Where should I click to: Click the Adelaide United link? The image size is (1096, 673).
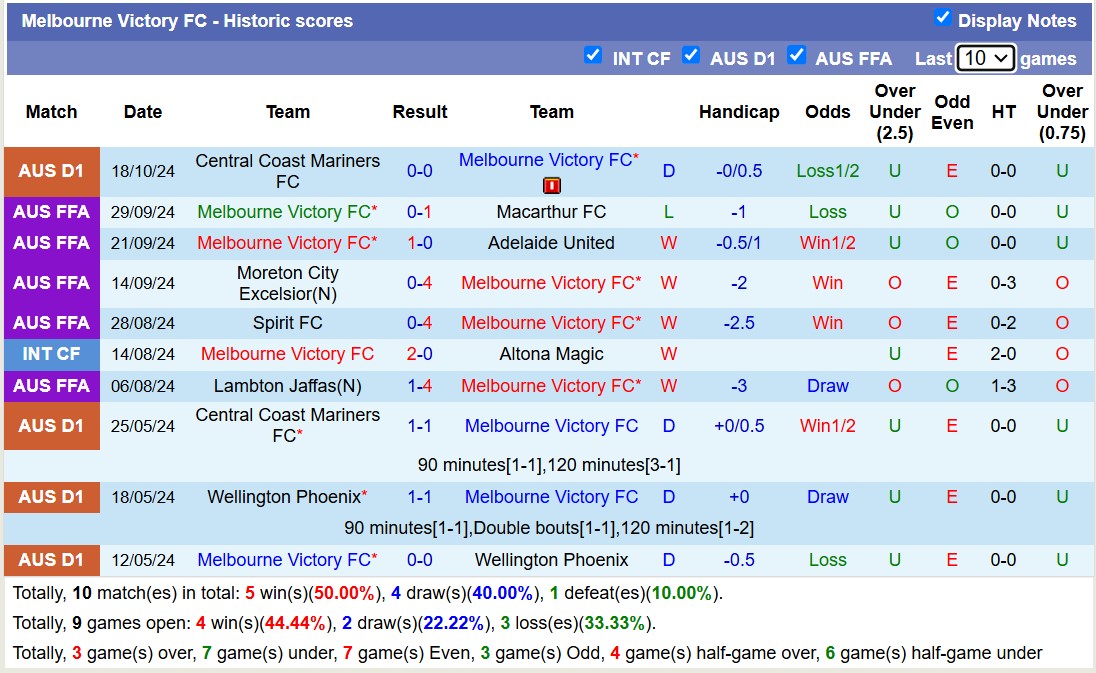552,243
